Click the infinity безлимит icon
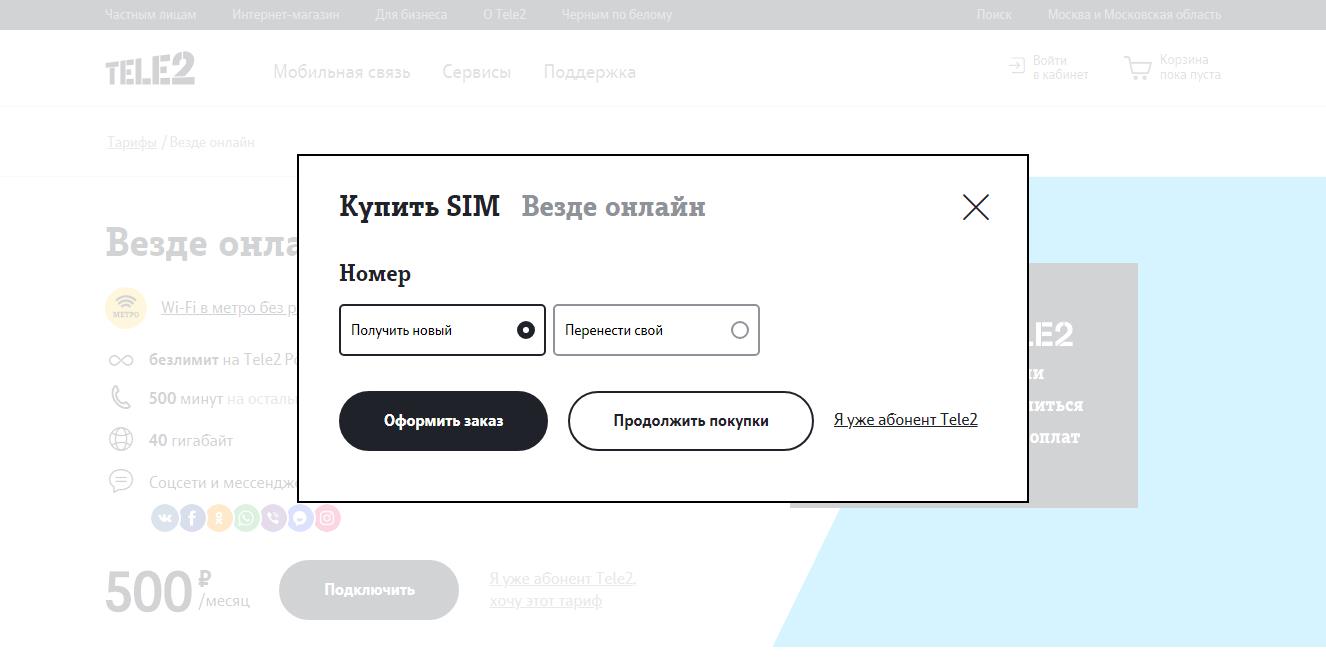Screen dimensions: 1326x658 (121, 360)
